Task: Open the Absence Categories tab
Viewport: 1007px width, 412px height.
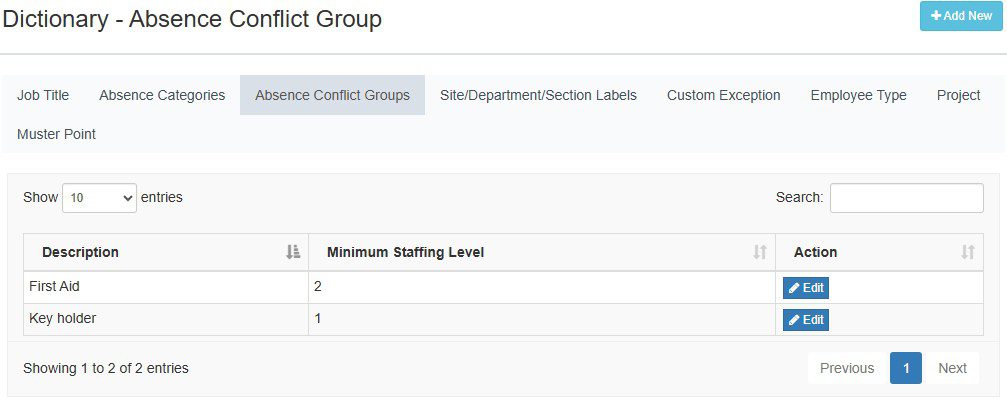Action: pos(162,95)
